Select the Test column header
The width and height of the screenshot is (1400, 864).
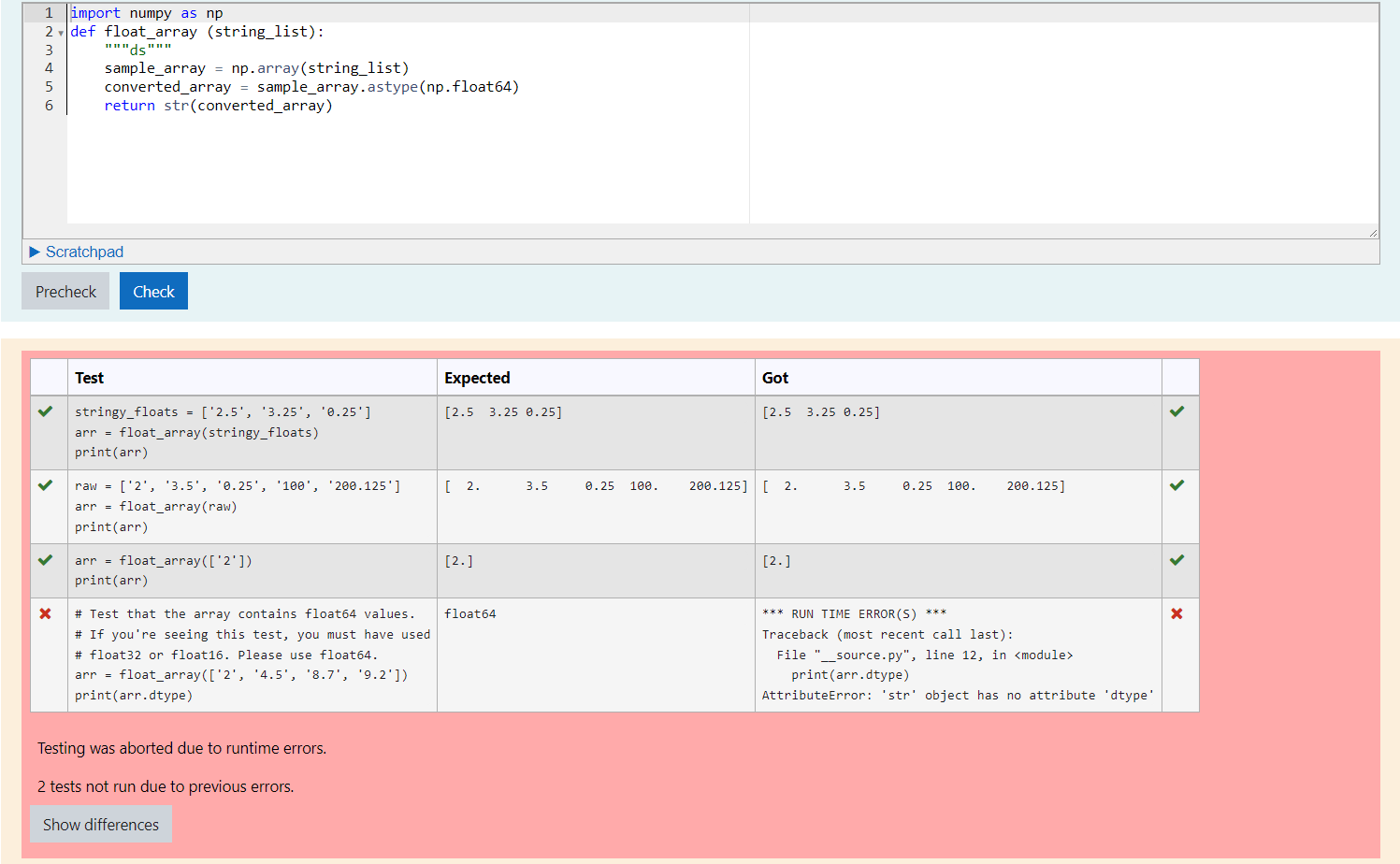pos(89,377)
